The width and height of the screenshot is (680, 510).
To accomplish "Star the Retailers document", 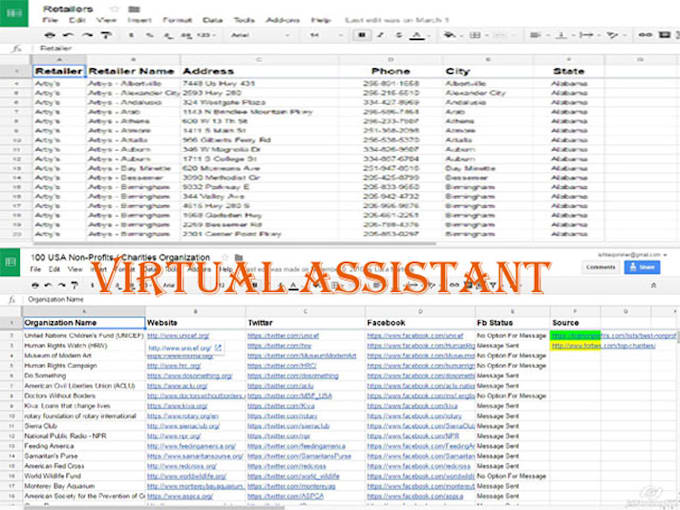I will [114, 9].
